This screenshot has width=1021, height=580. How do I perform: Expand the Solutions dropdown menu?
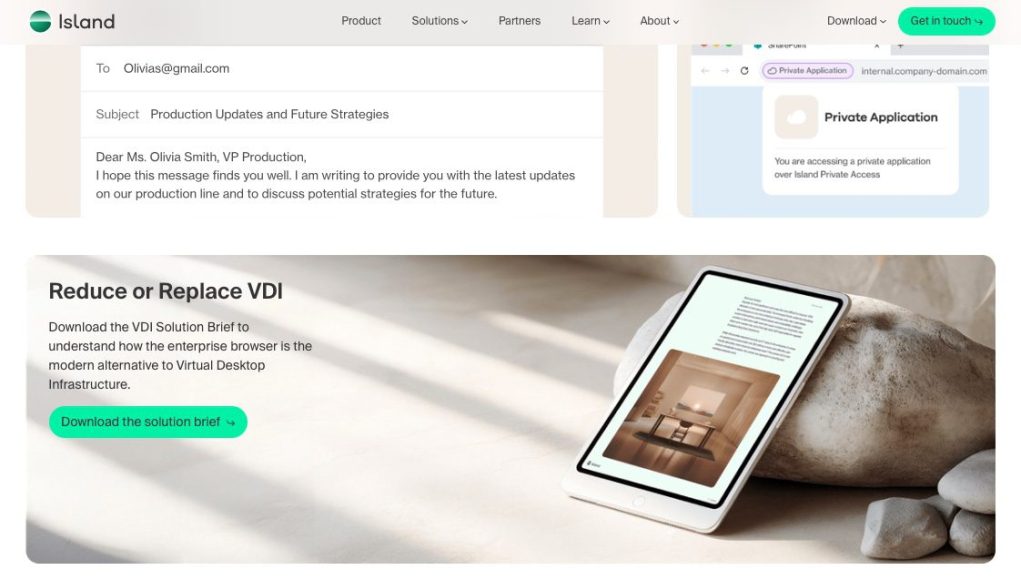(x=440, y=21)
